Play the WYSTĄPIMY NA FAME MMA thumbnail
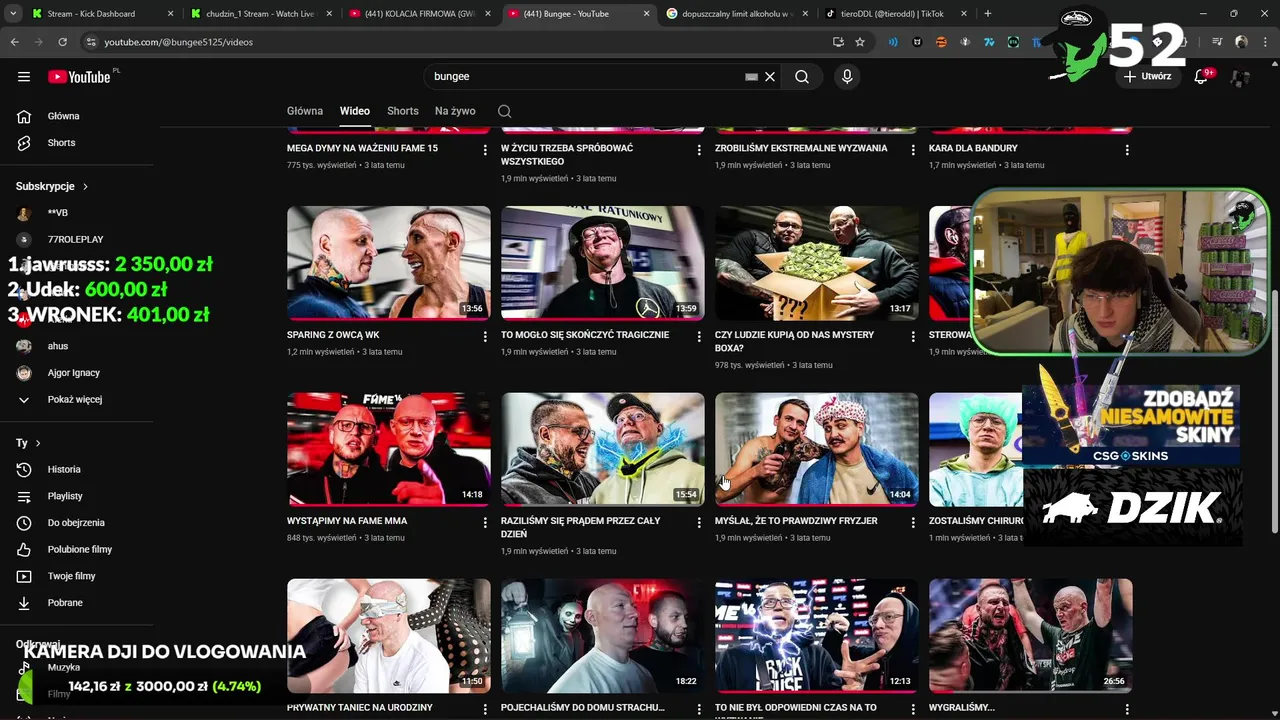The image size is (1280, 720). 389,449
